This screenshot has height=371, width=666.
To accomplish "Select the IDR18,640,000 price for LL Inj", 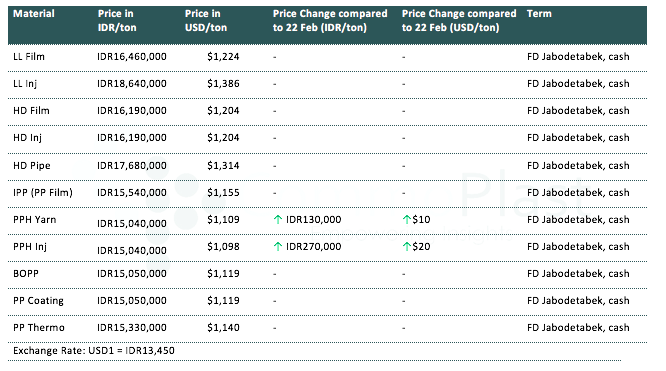I will point(132,84).
